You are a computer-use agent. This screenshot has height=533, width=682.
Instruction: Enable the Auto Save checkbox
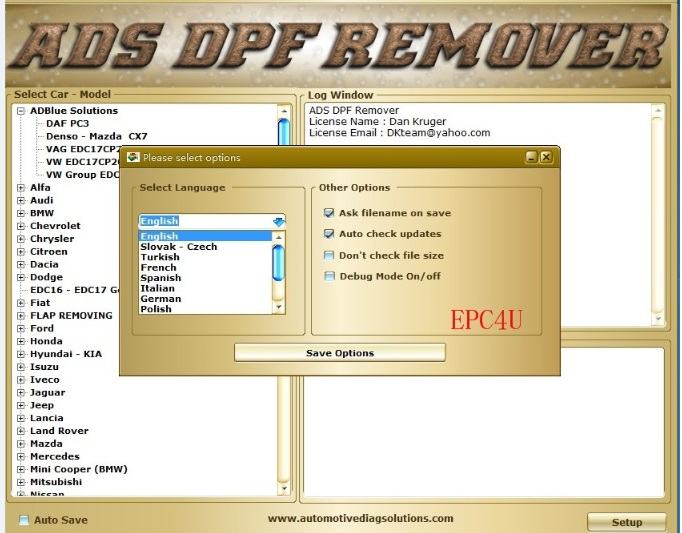coord(23,520)
